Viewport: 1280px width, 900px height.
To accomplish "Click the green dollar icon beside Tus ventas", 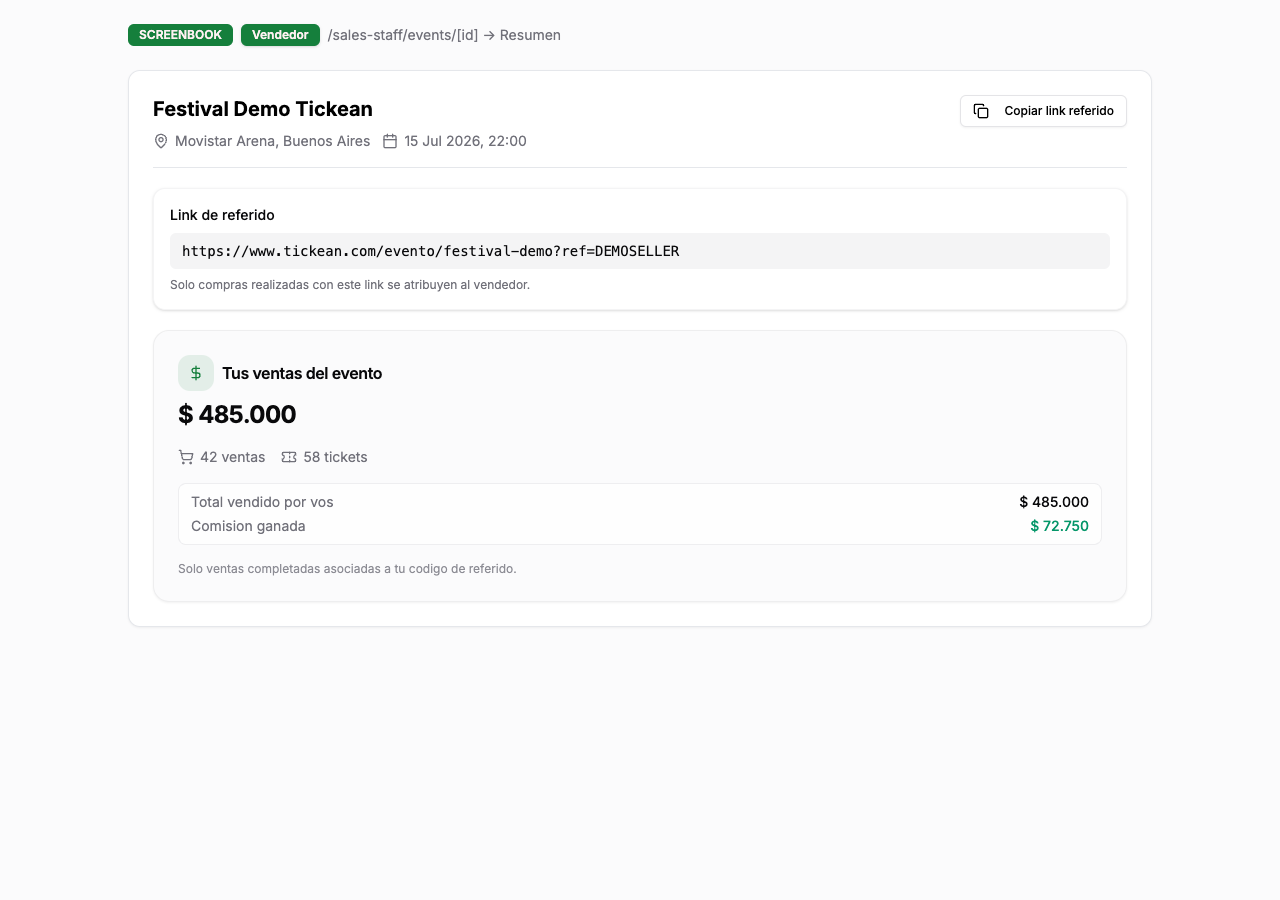I will tap(196, 373).
